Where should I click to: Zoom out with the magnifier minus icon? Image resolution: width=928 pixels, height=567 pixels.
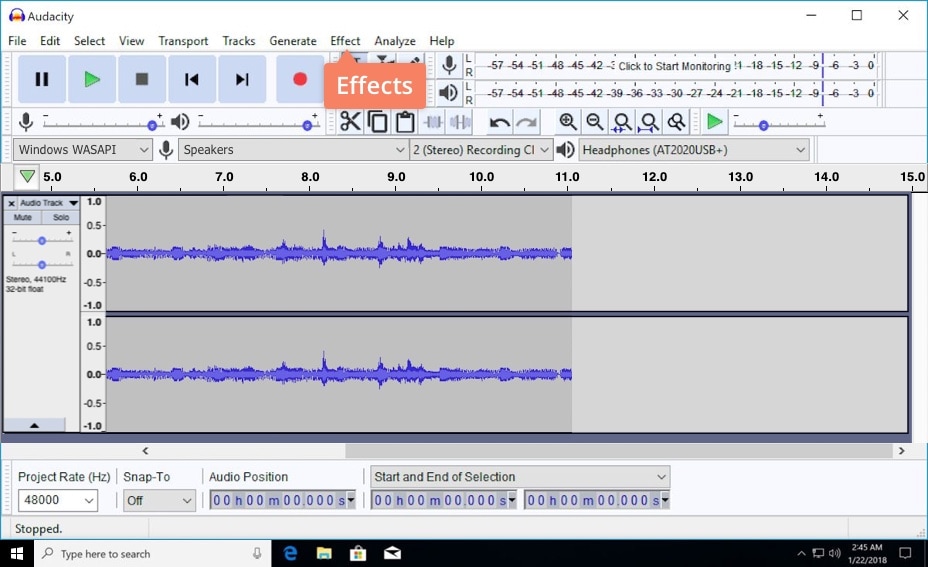point(594,122)
